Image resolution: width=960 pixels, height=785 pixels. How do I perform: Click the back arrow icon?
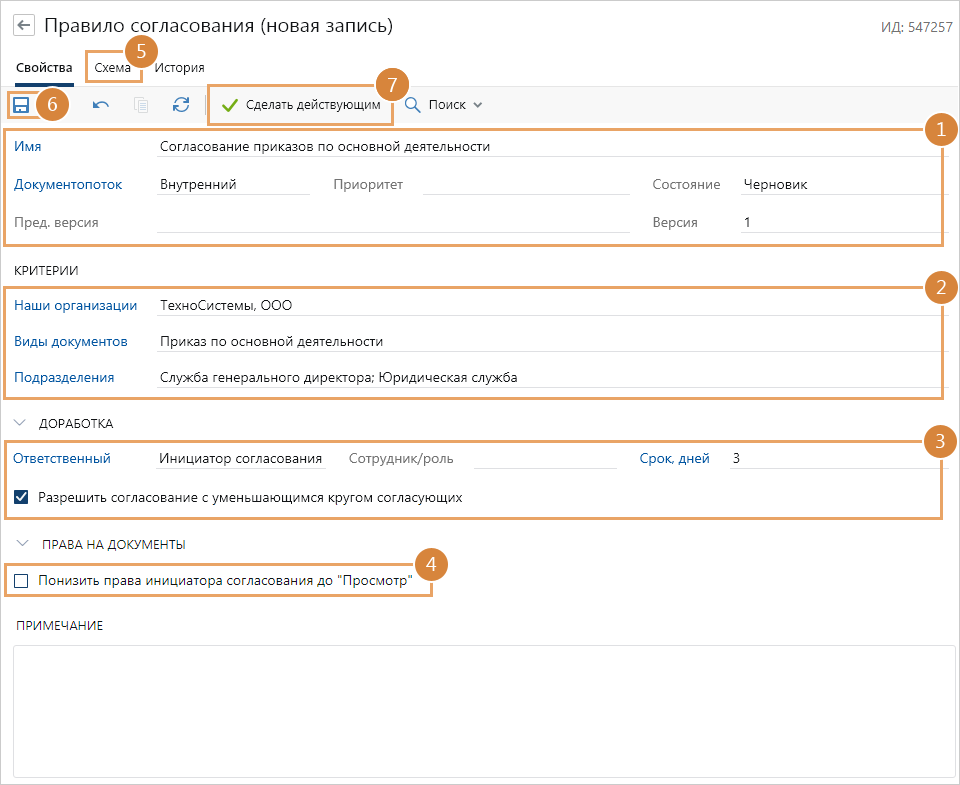pos(22,25)
